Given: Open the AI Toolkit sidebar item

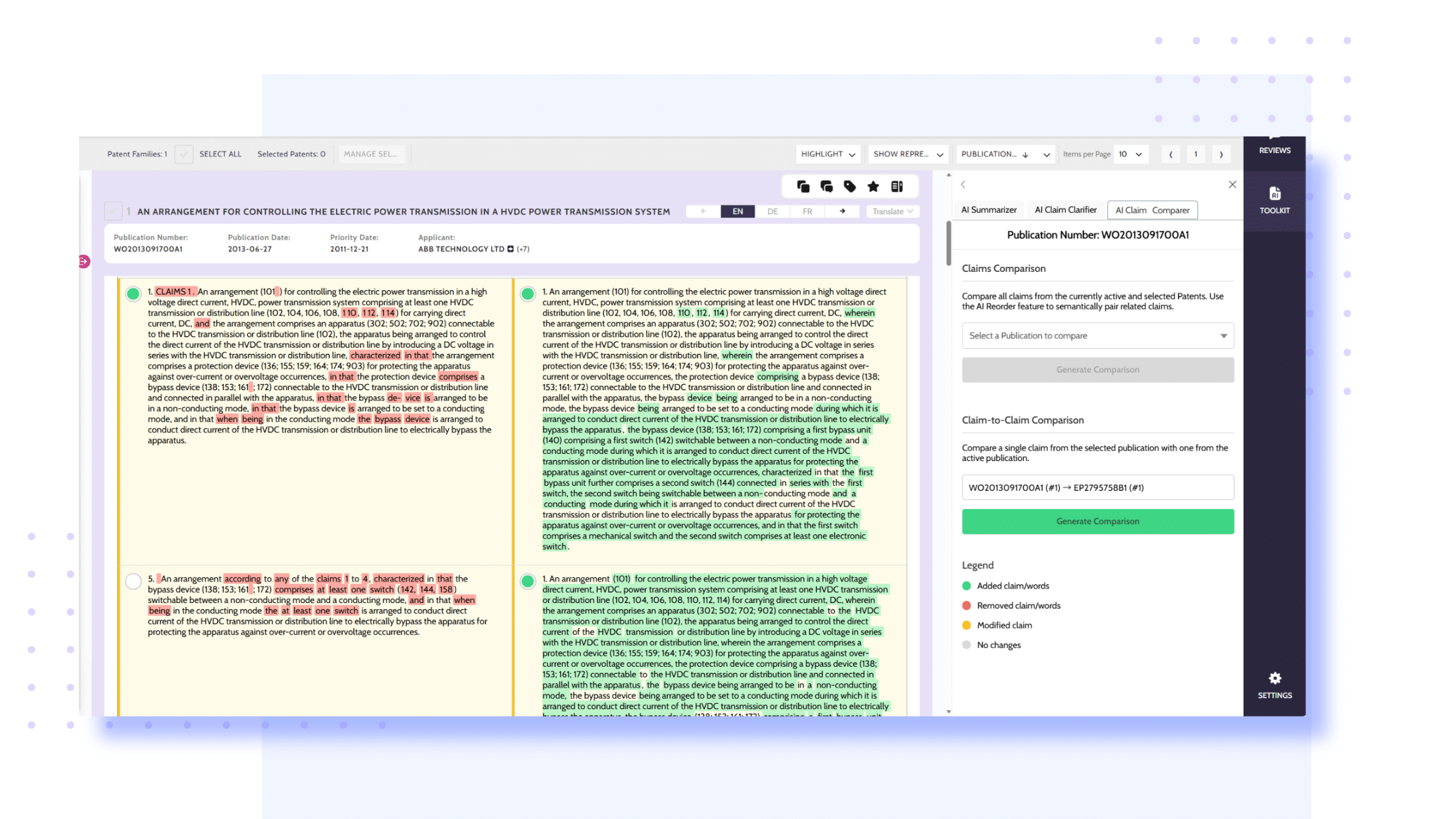Looking at the screenshot, I should pos(1274,200).
